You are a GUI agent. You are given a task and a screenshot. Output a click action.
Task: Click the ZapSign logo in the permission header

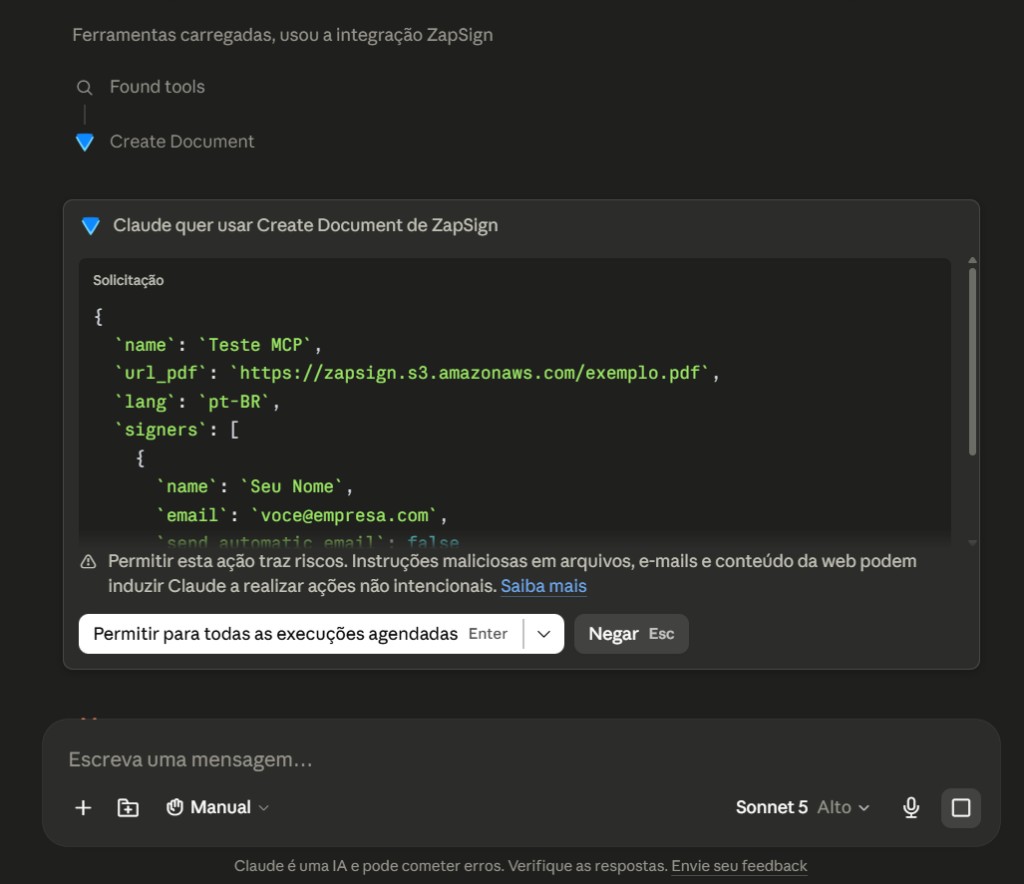tap(91, 226)
